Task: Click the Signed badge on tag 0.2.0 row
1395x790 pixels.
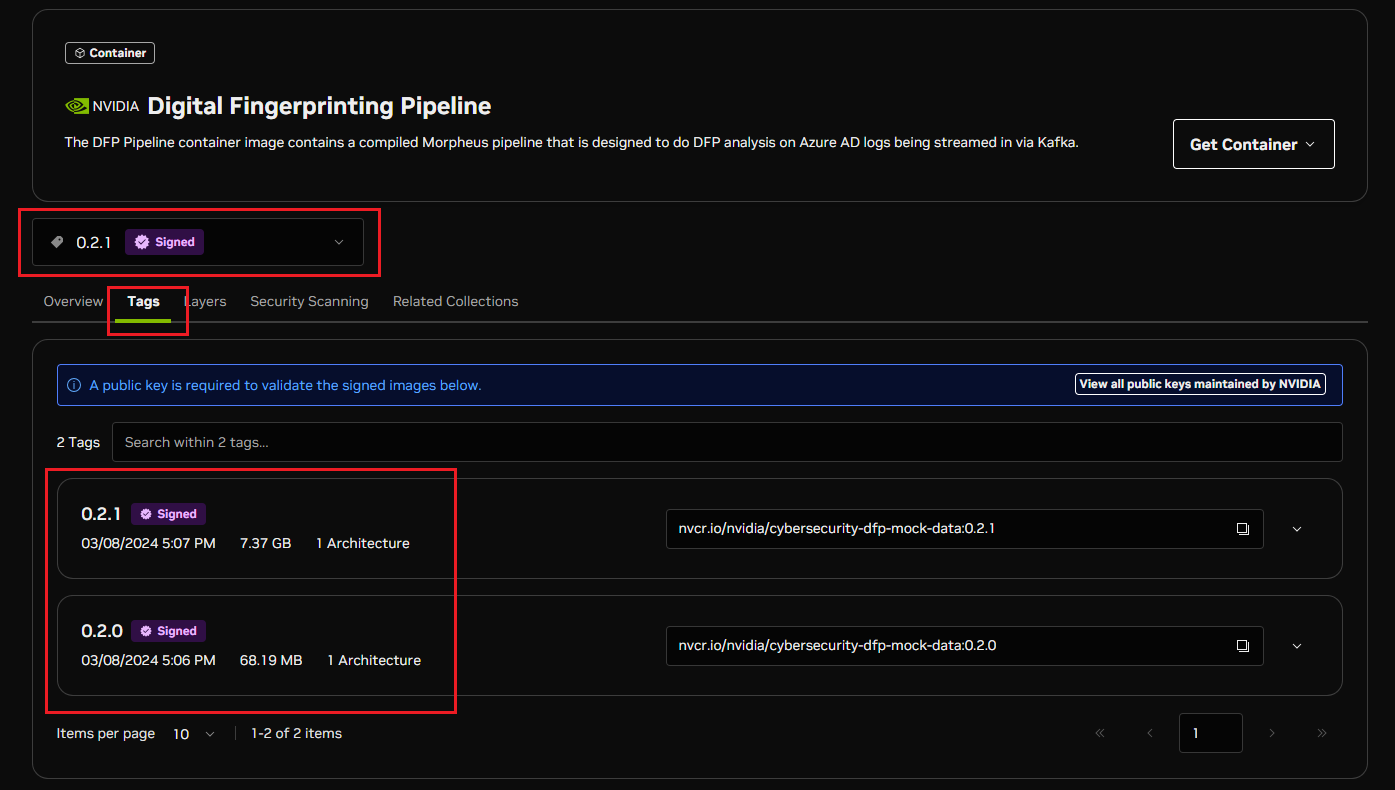Action: (x=168, y=631)
